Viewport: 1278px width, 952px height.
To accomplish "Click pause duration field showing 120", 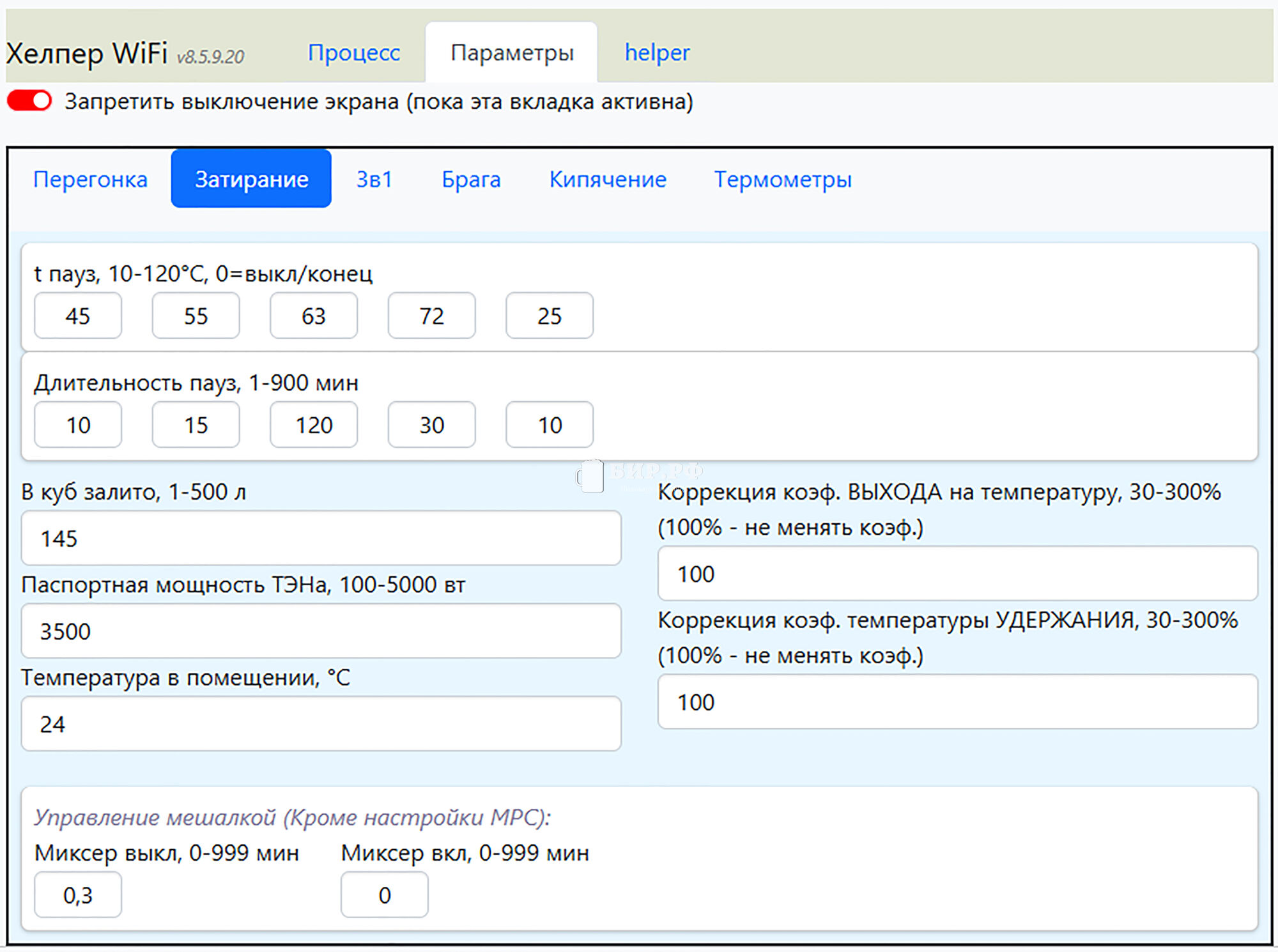I will (314, 425).
